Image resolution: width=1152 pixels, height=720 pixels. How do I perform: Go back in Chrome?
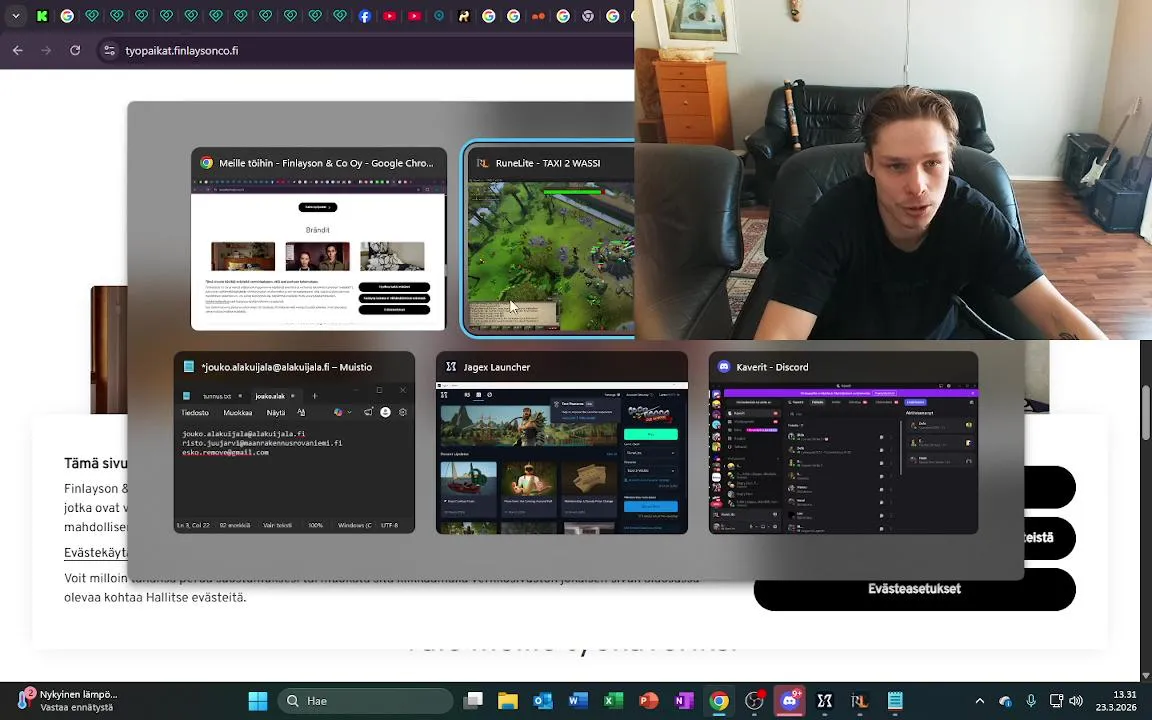18,50
